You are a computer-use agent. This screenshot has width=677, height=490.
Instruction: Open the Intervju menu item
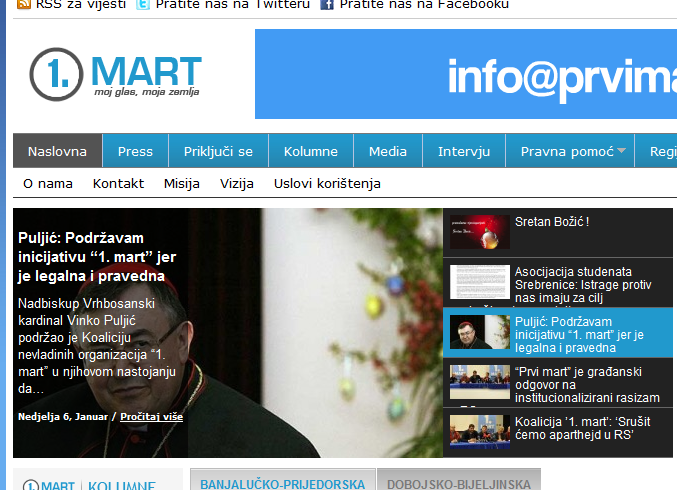tap(464, 151)
